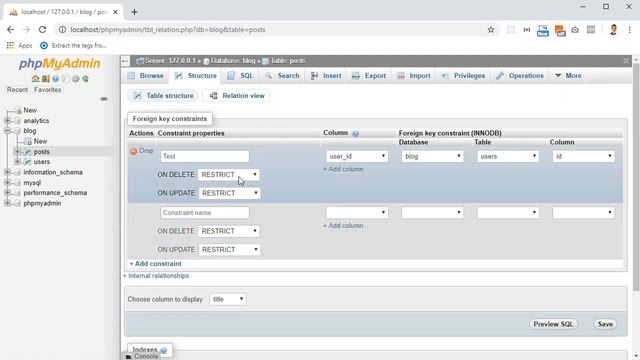Image resolution: width=640 pixels, height=360 pixels.
Task: Click the blue printer extension icon
Action: tap(543, 30)
